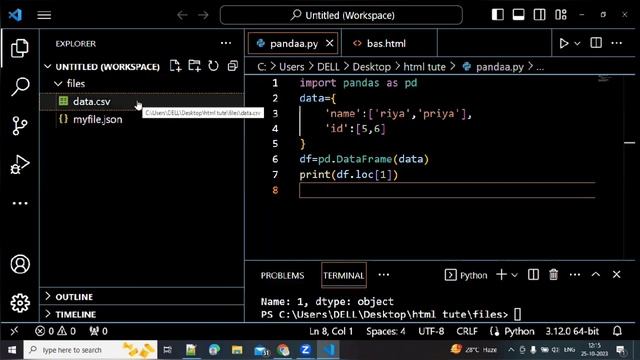The width and height of the screenshot is (640, 360).
Task: Toggle bottom panel visibility
Action: click(x=518, y=15)
